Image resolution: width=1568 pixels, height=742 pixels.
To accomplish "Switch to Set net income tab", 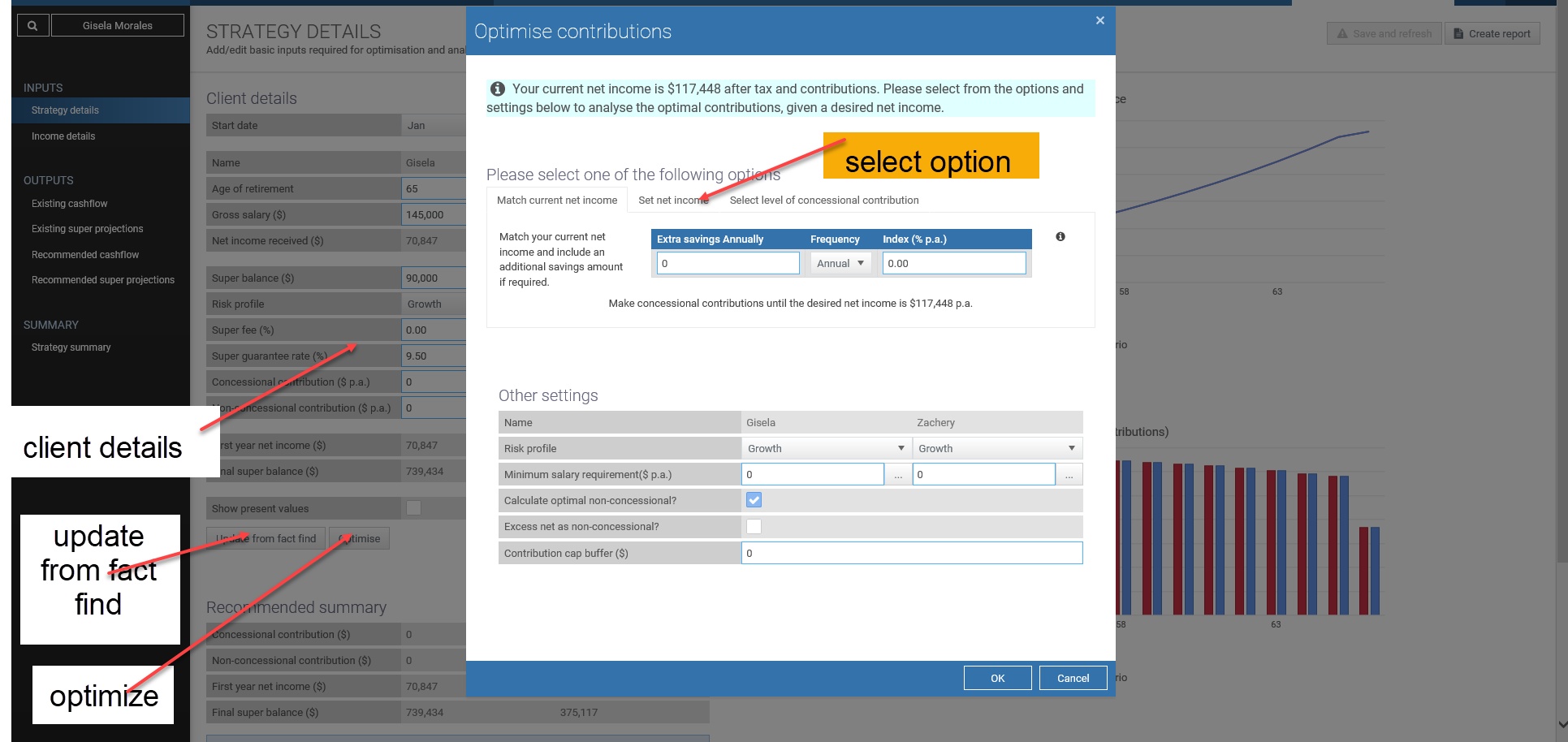I will point(673,200).
